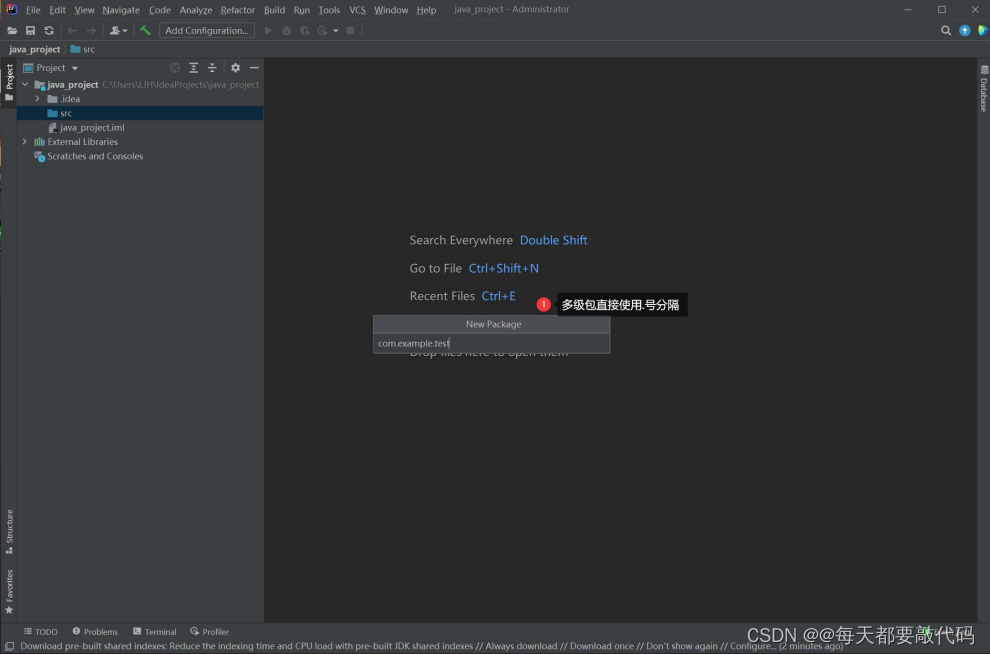Click the Hide Project panel minus icon
The image size is (990, 655).
tap(253, 67)
